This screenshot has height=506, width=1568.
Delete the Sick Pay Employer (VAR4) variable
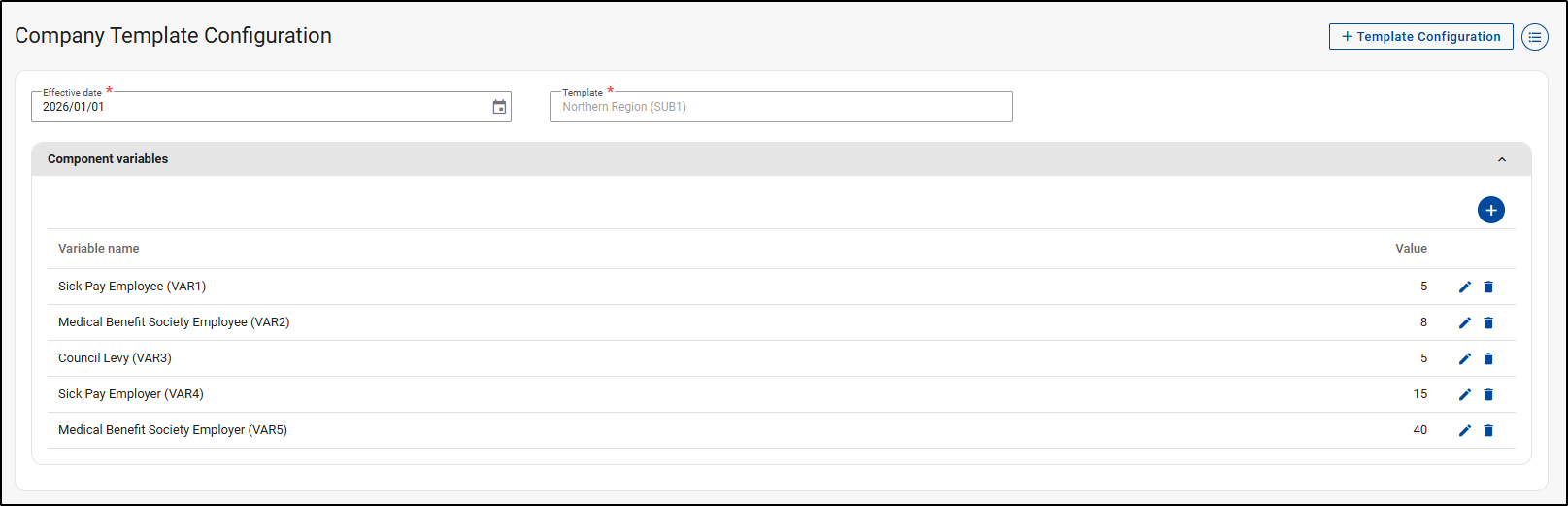coord(1488,394)
